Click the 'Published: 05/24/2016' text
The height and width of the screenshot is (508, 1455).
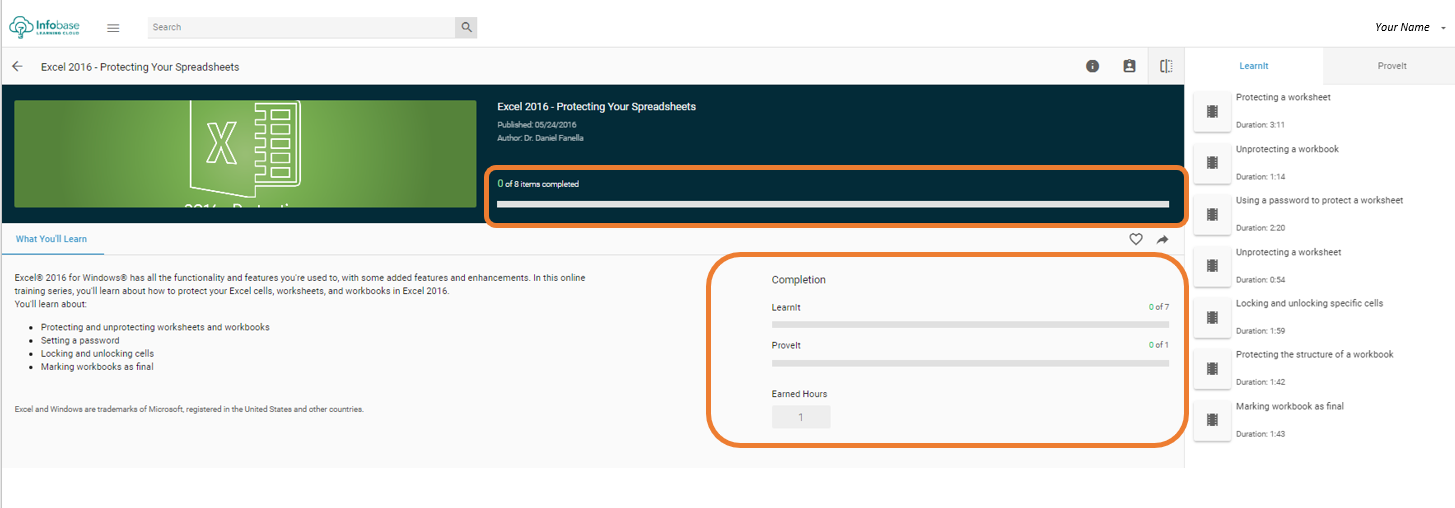[536, 124]
